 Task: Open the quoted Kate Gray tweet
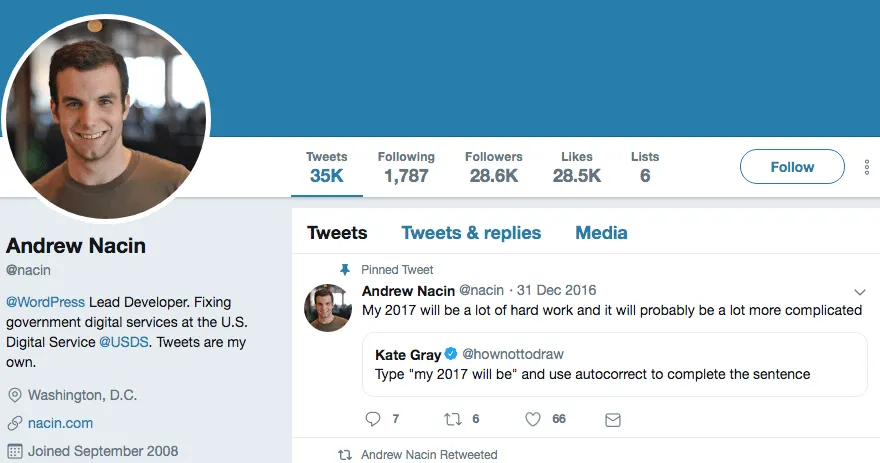coord(600,375)
